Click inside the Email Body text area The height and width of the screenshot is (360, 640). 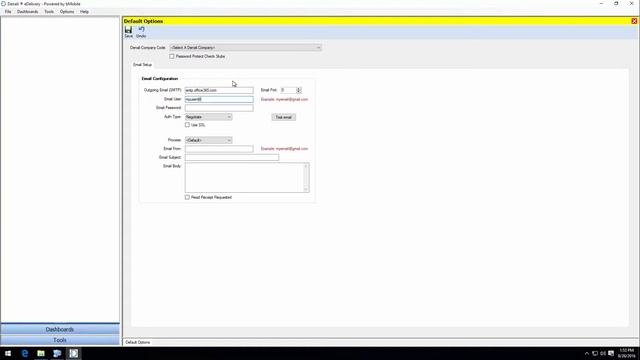coord(244,178)
